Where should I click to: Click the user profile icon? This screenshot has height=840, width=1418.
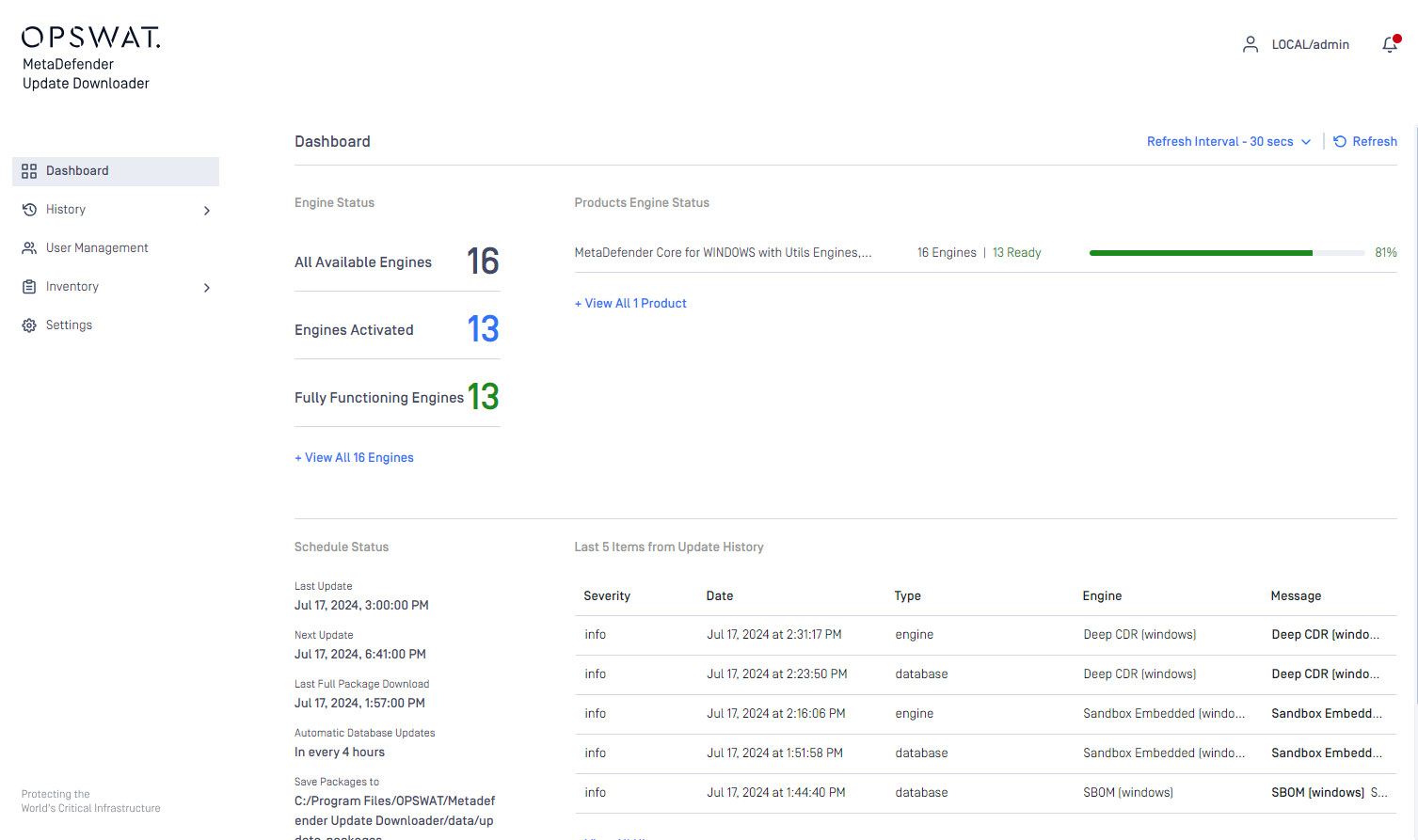pos(1251,44)
